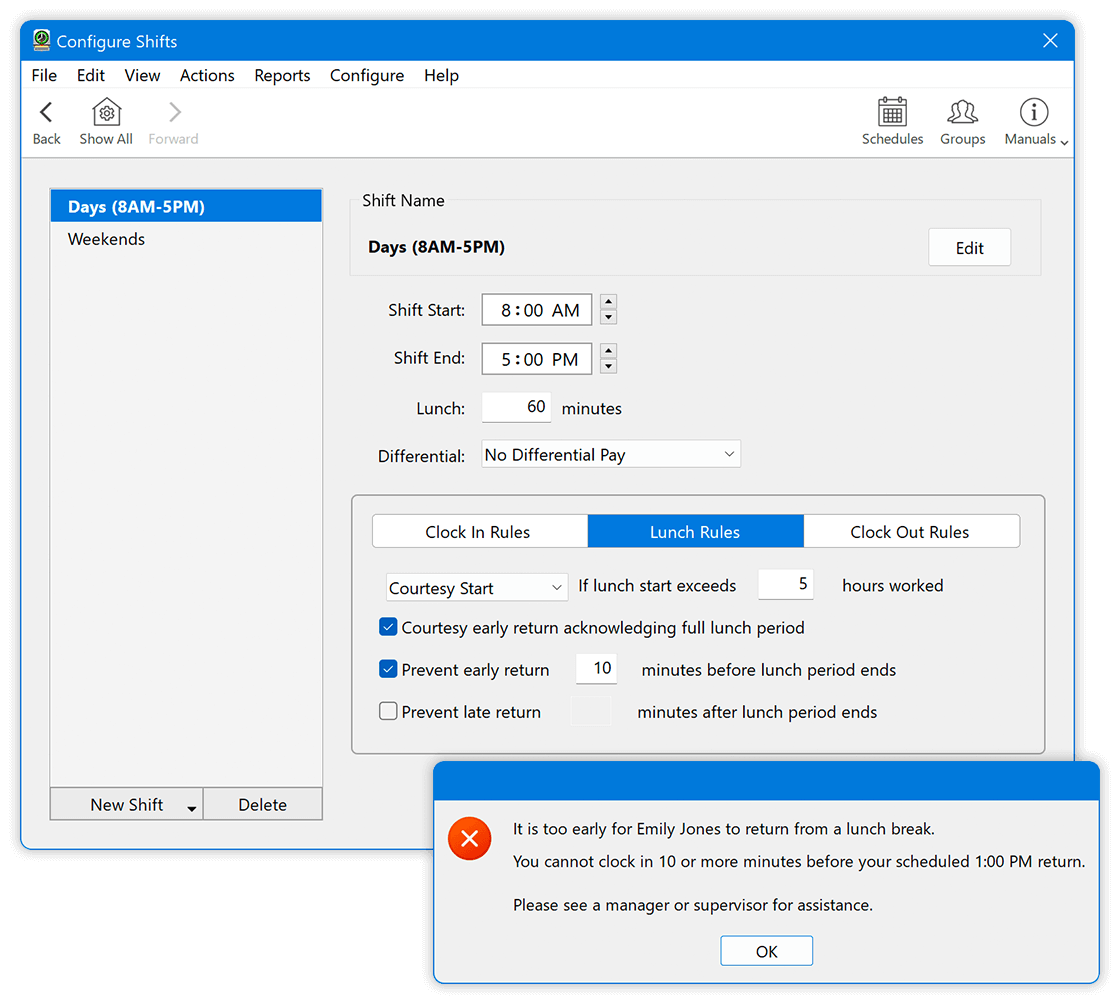
Task: Open the Reports menu
Action: click(282, 75)
